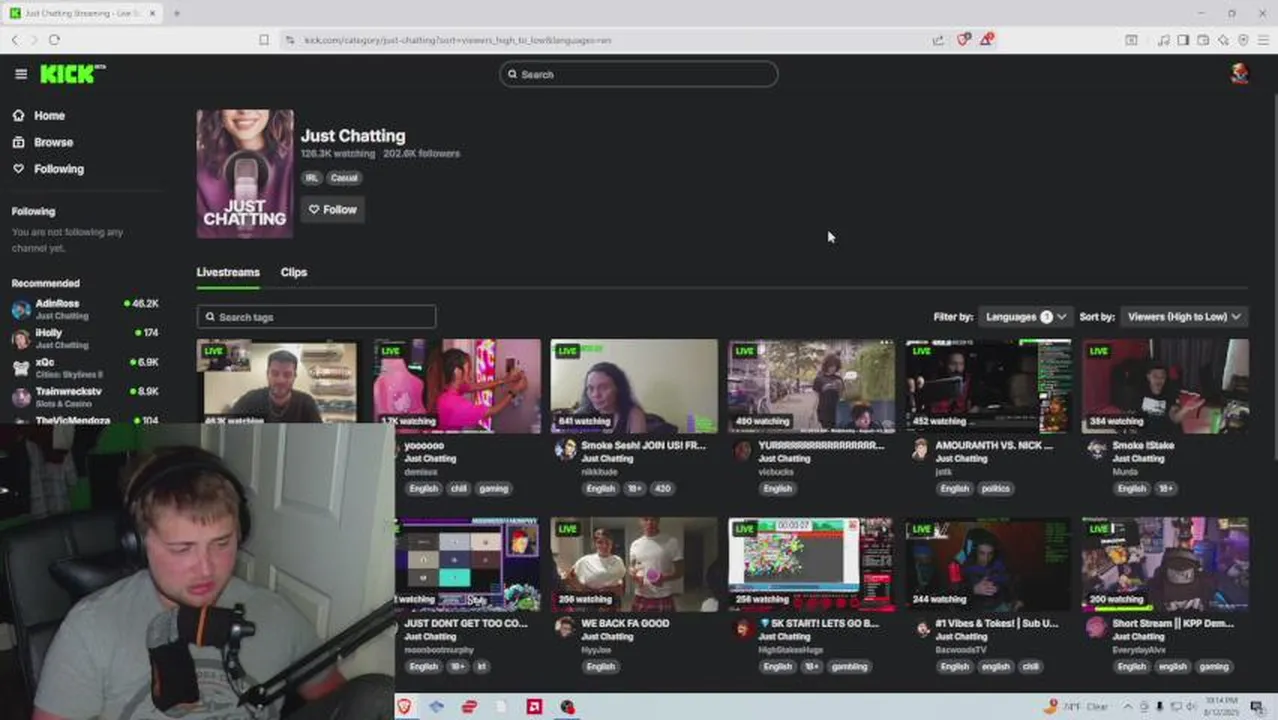Viewport: 1278px width, 720px height.
Task: Click the IRL category tag
Action: pyautogui.click(x=311, y=178)
